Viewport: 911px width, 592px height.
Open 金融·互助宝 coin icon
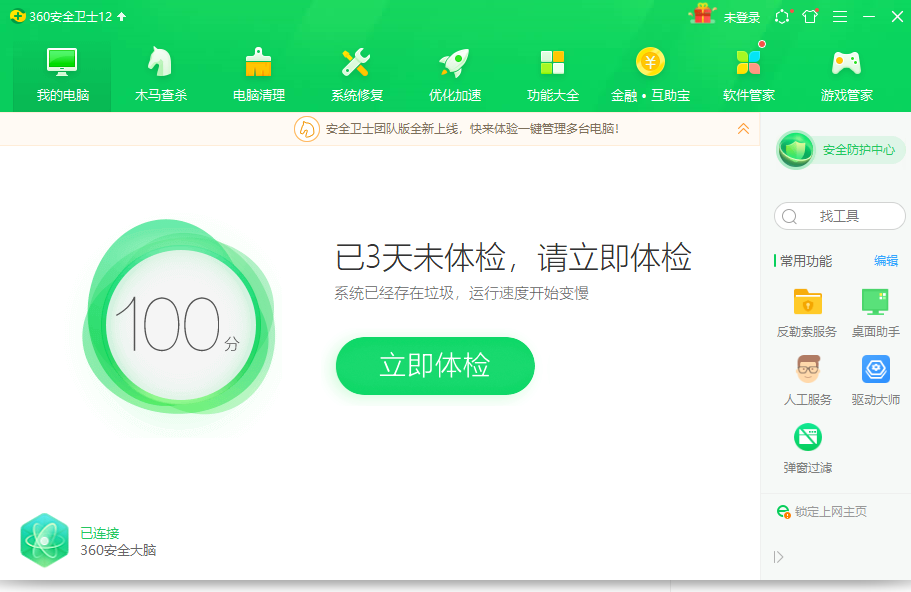[650, 62]
